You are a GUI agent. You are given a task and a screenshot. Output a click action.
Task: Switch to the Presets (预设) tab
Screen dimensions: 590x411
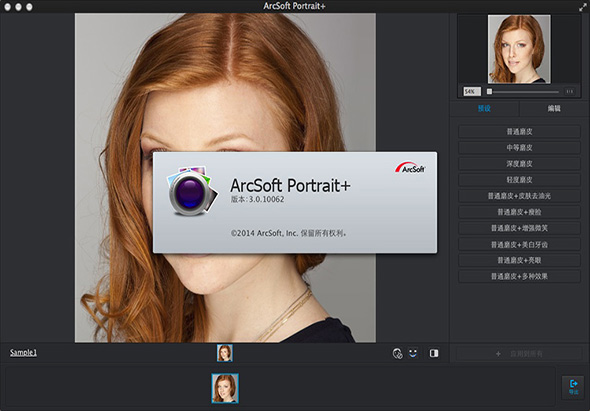(x=484, y=108)
